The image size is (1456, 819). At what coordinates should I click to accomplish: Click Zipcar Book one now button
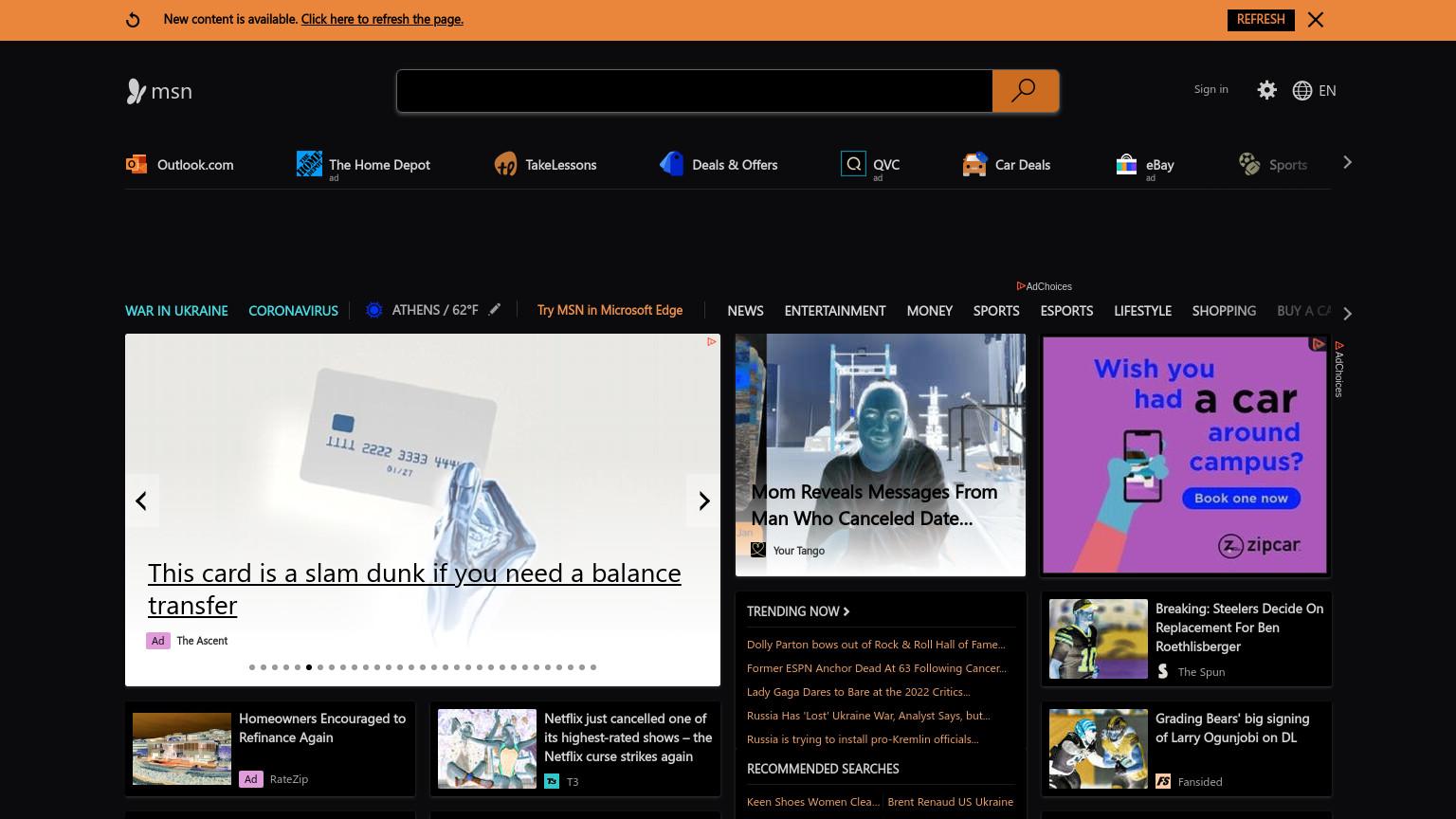point(1241,498)
